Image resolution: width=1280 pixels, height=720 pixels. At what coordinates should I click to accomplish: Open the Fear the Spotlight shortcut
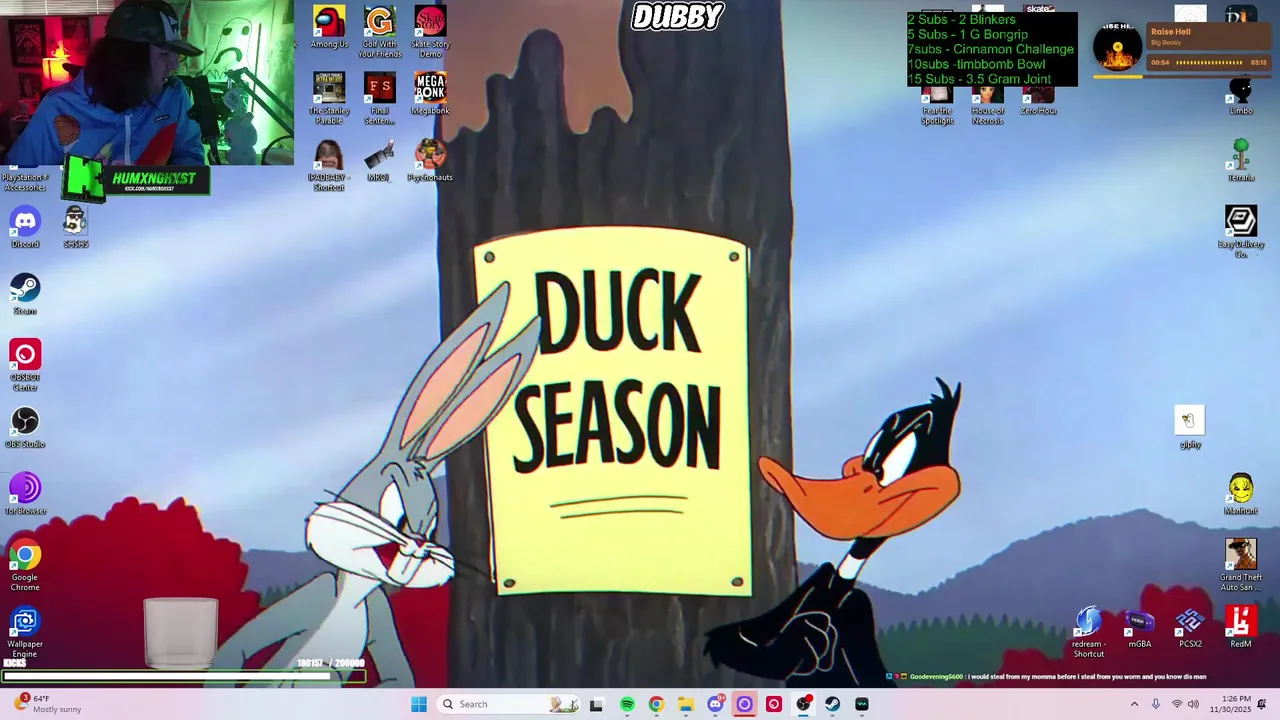pos(937,105)
